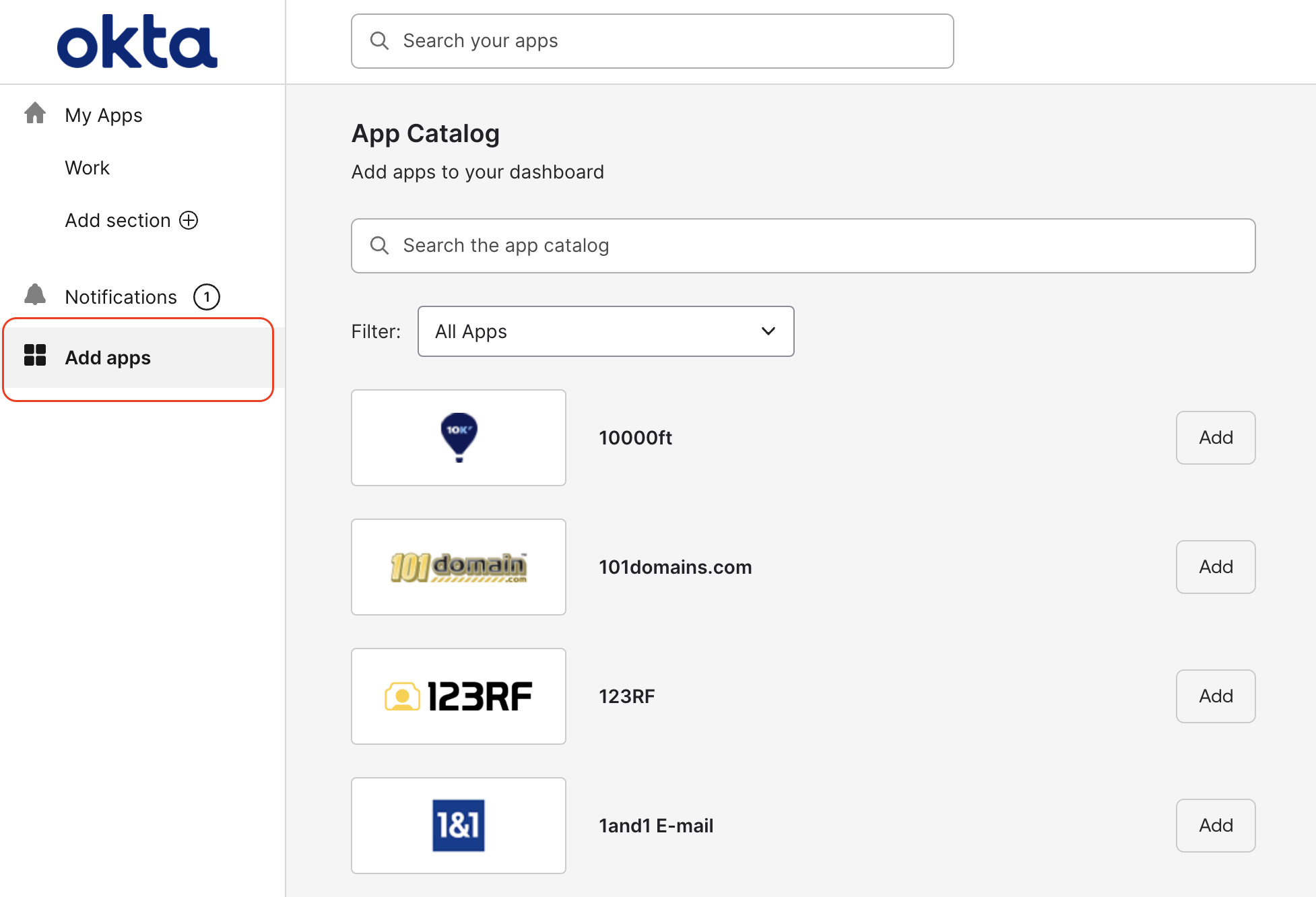The image size is (1316, 897).
Task: Click the Add section label
Action: point(118,220)
